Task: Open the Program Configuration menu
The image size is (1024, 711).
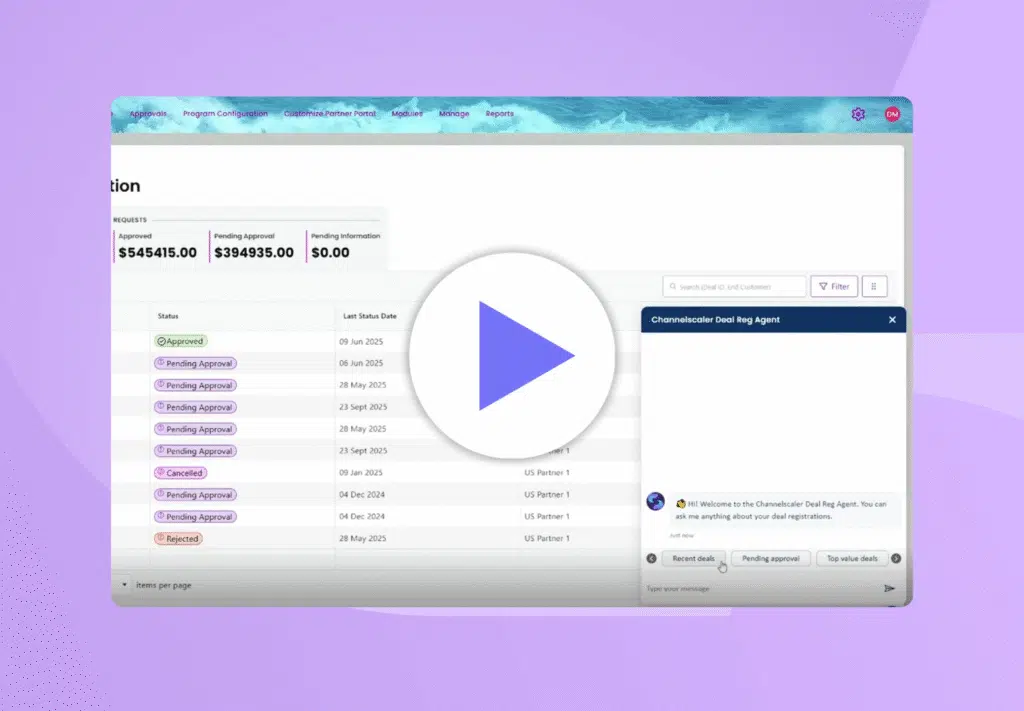Action: pos(225,114)
